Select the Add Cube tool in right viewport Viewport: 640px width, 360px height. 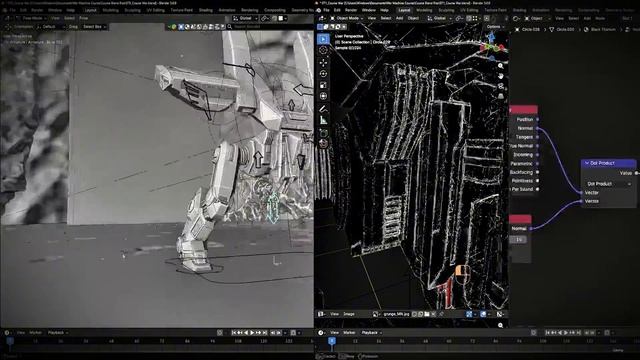[323, 133]
